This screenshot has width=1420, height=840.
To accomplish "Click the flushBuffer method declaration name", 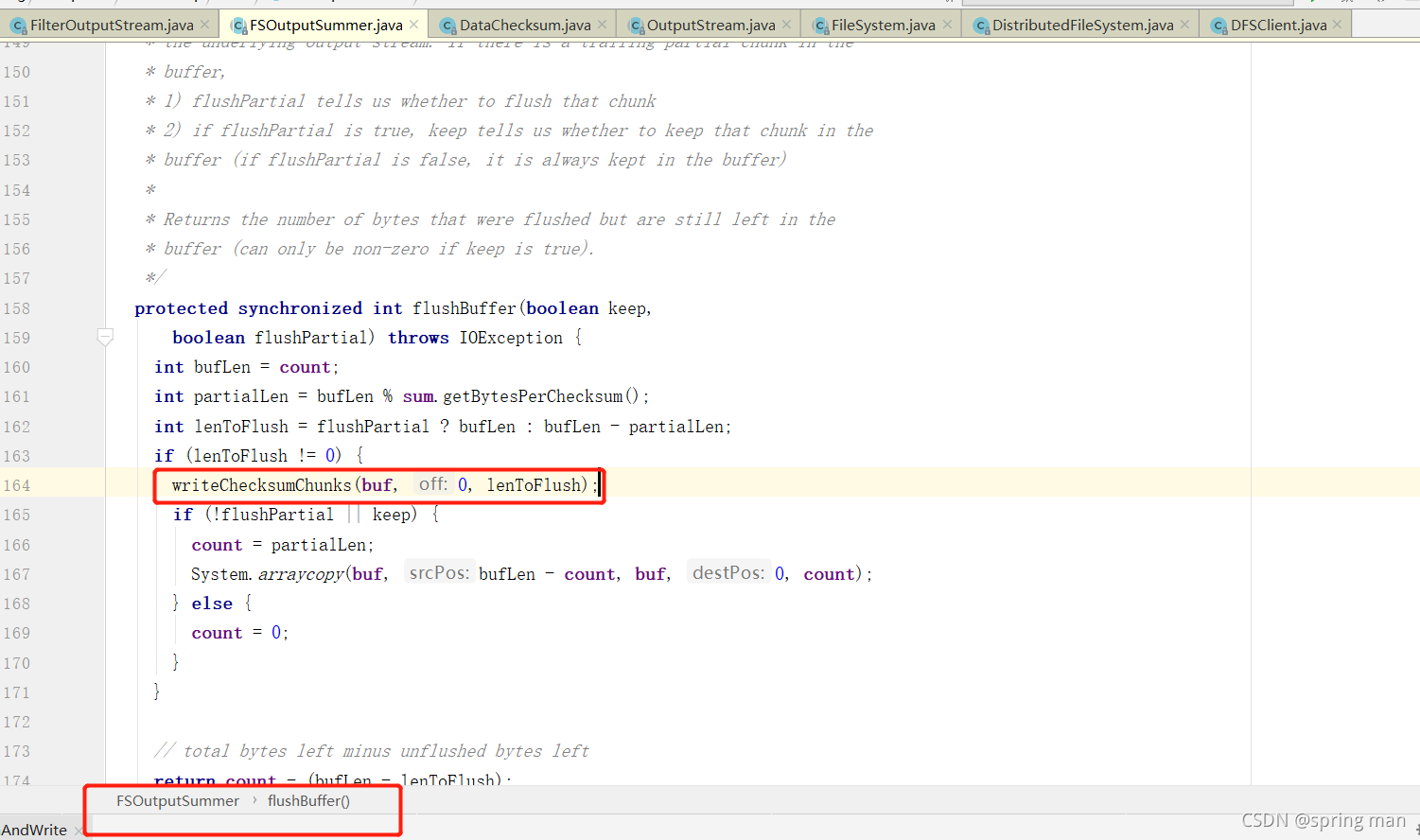I will (465, 308).
